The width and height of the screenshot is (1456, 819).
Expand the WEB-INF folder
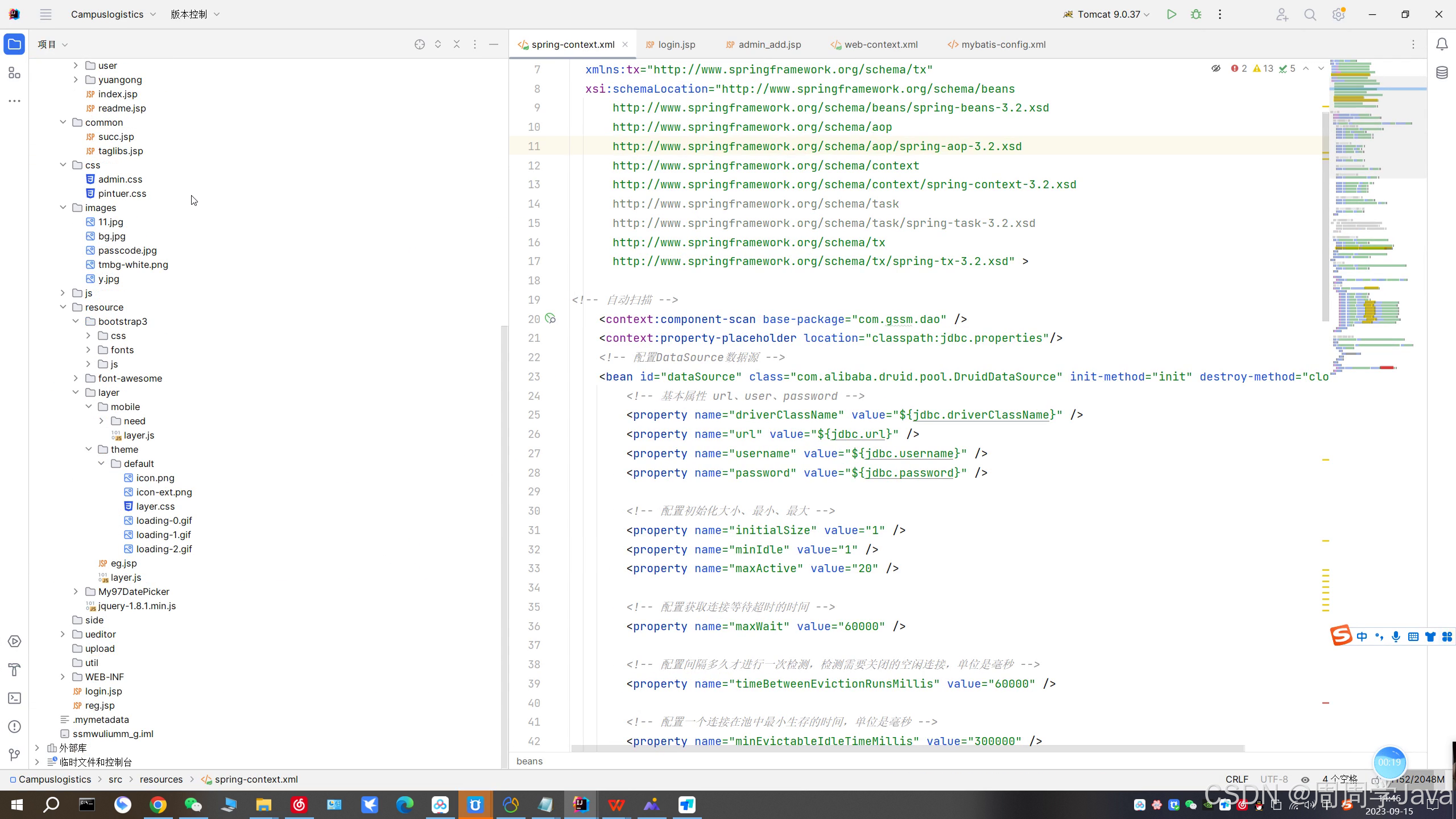(63, 677)
